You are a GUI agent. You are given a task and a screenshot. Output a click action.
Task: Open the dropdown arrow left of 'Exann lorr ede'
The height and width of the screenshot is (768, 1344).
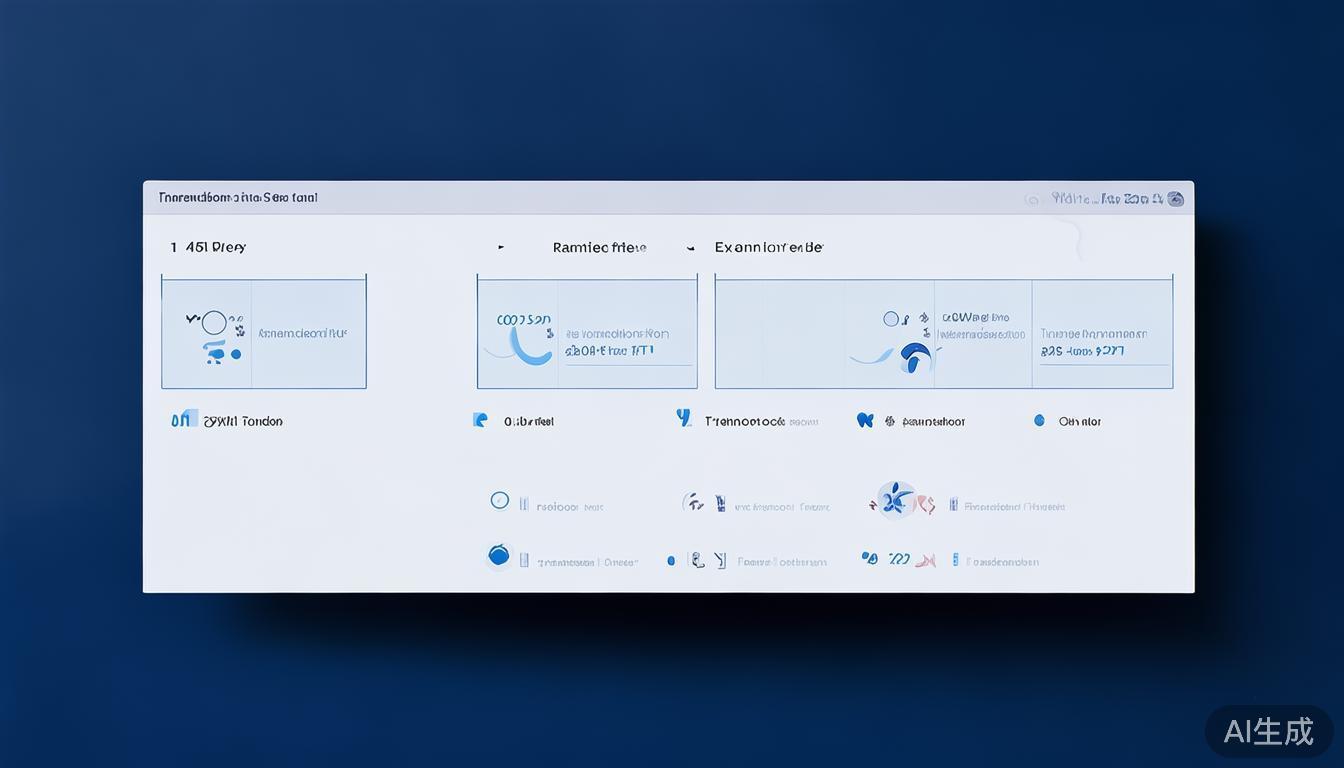pyautogui.click(x=690, y=247)
